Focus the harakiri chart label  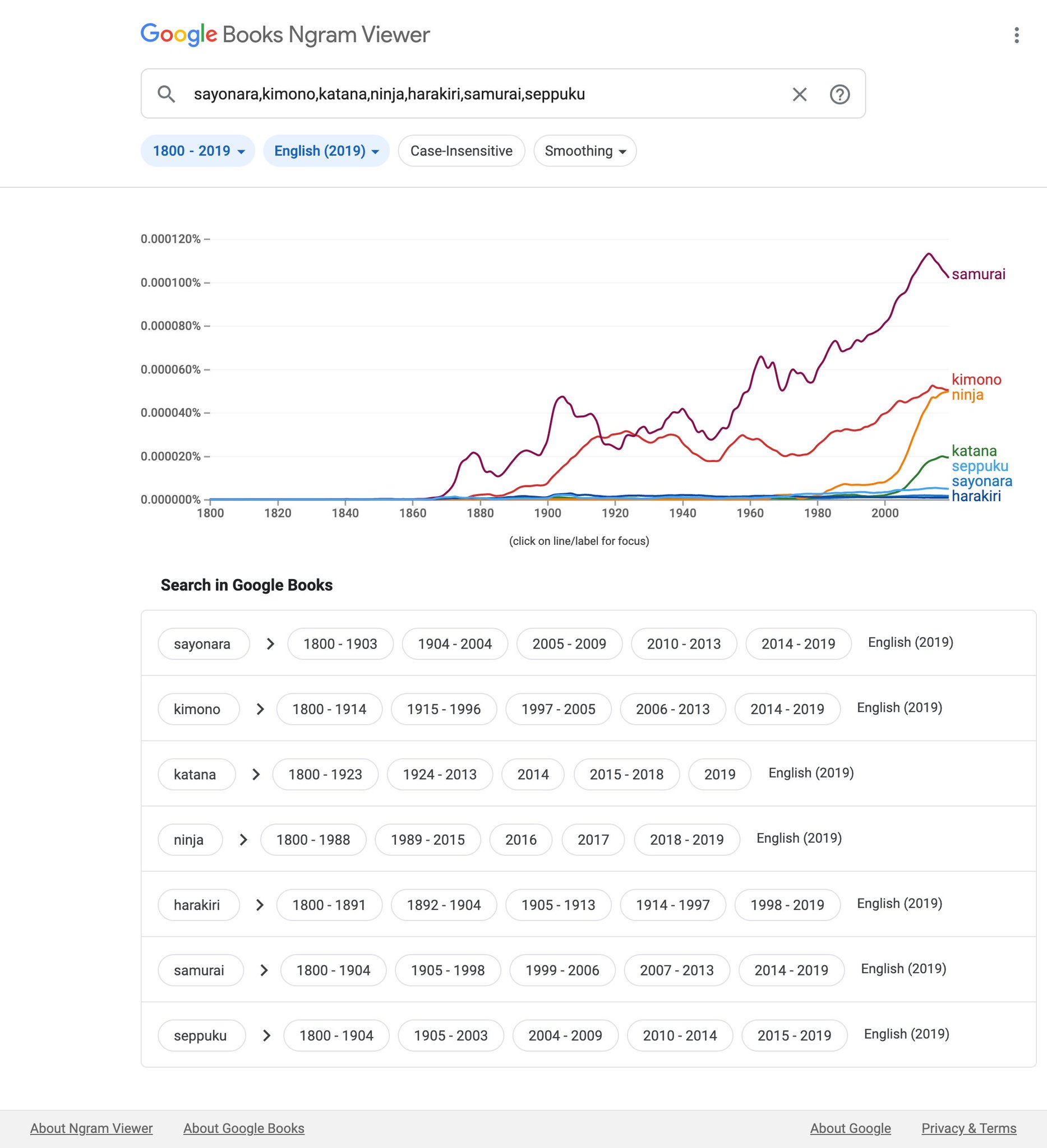click(976, 496)
